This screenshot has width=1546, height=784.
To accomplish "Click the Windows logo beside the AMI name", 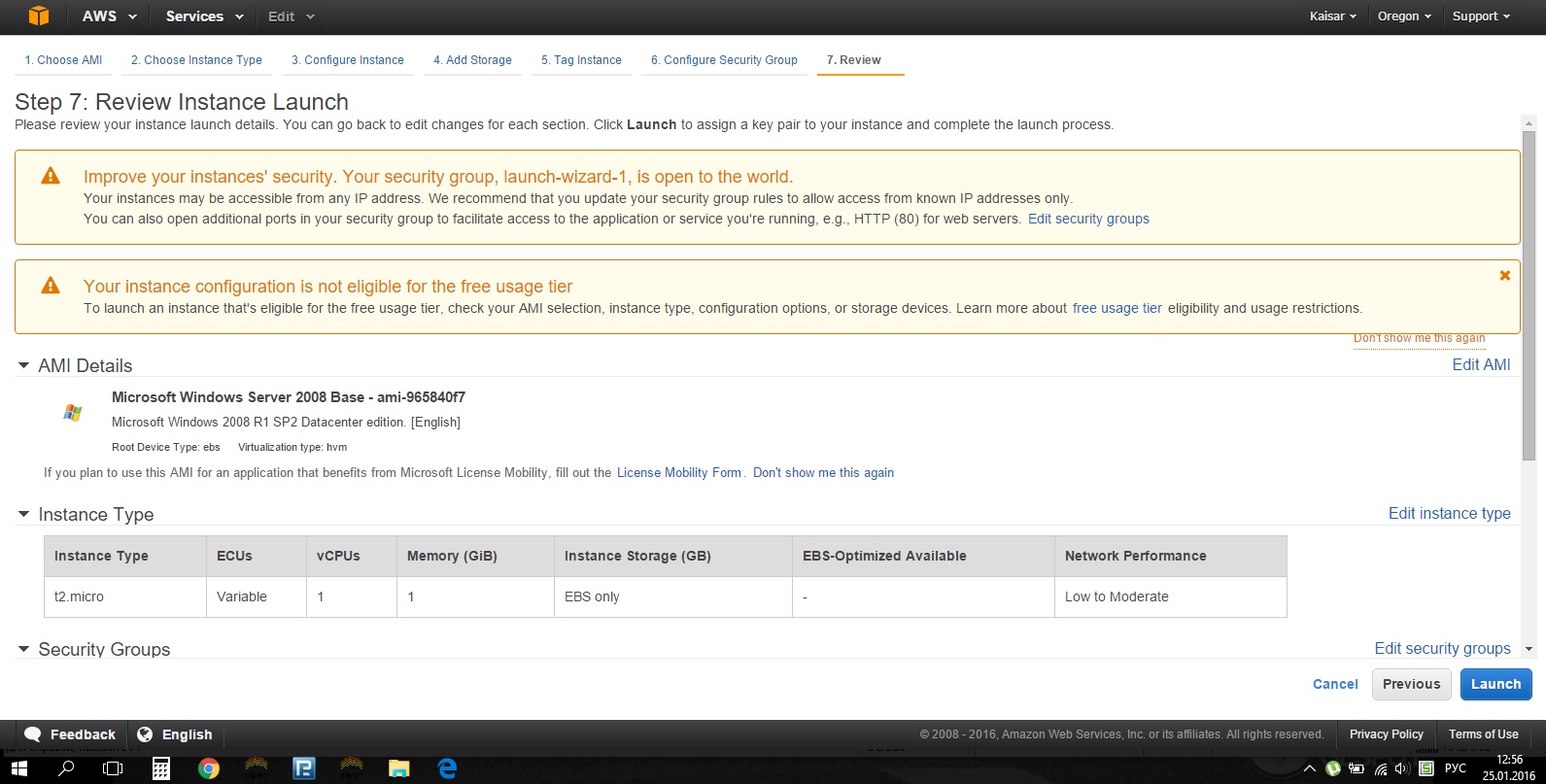I will pyautogui.click(x=73, y=412).
